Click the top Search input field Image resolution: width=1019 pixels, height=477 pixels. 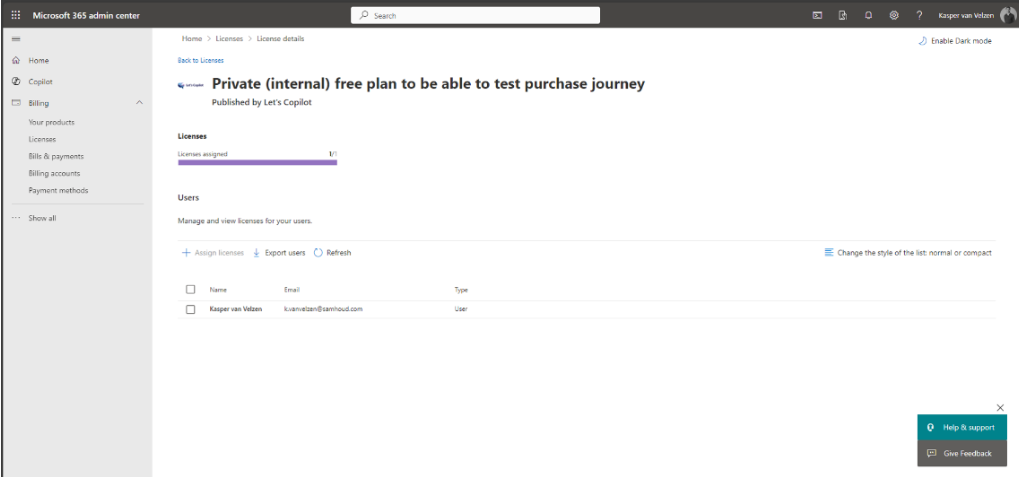pos(475,16)
